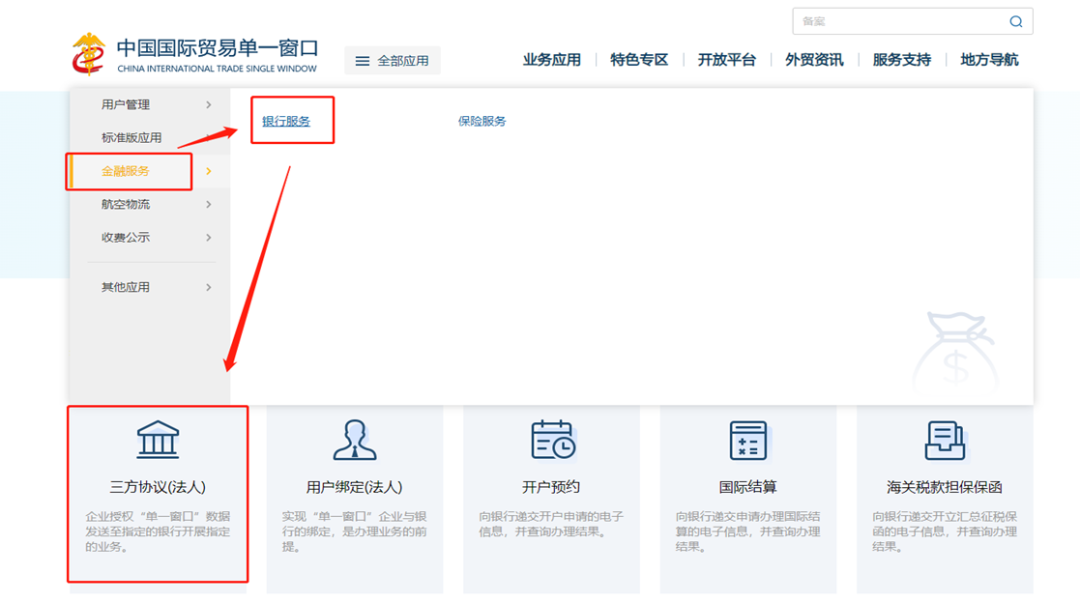Click the search input field
The image size is (1080, 602).
point(898,22)
